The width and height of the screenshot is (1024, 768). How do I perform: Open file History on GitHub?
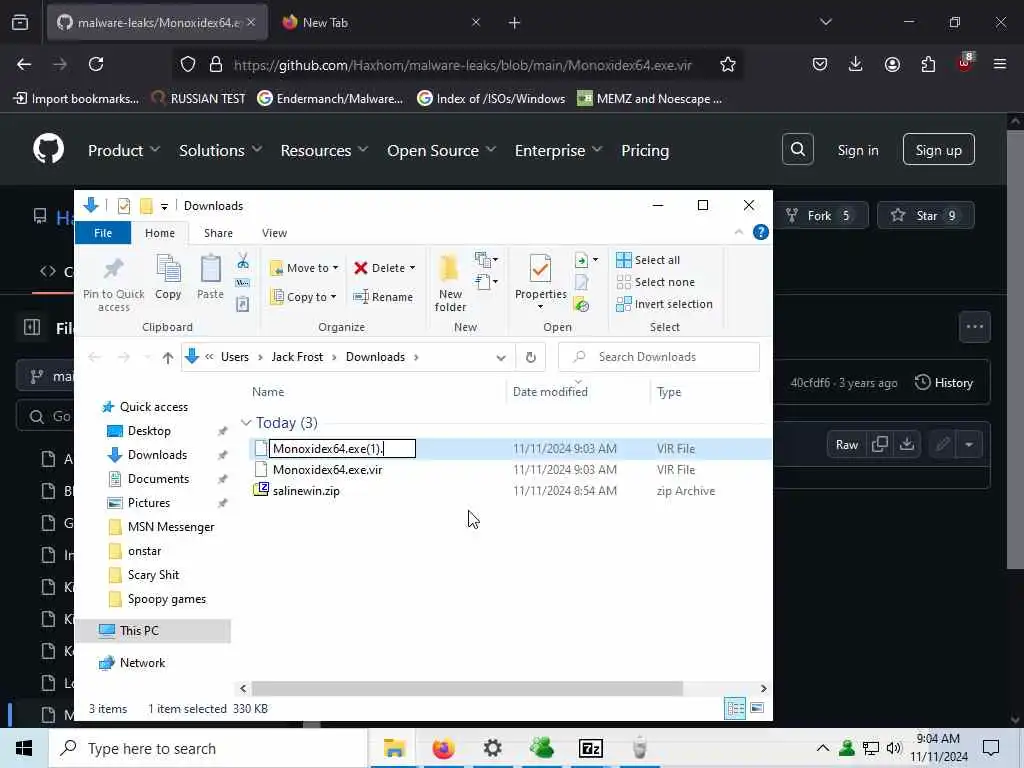pos(944,383)
